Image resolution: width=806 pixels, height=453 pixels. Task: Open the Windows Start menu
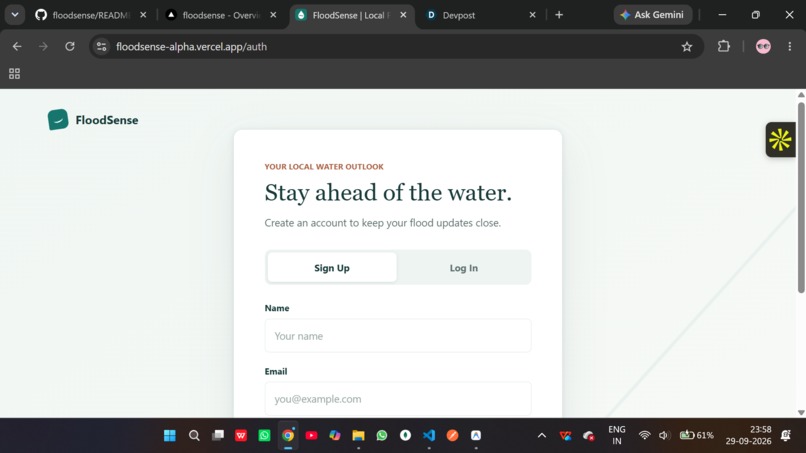[170, 436]
